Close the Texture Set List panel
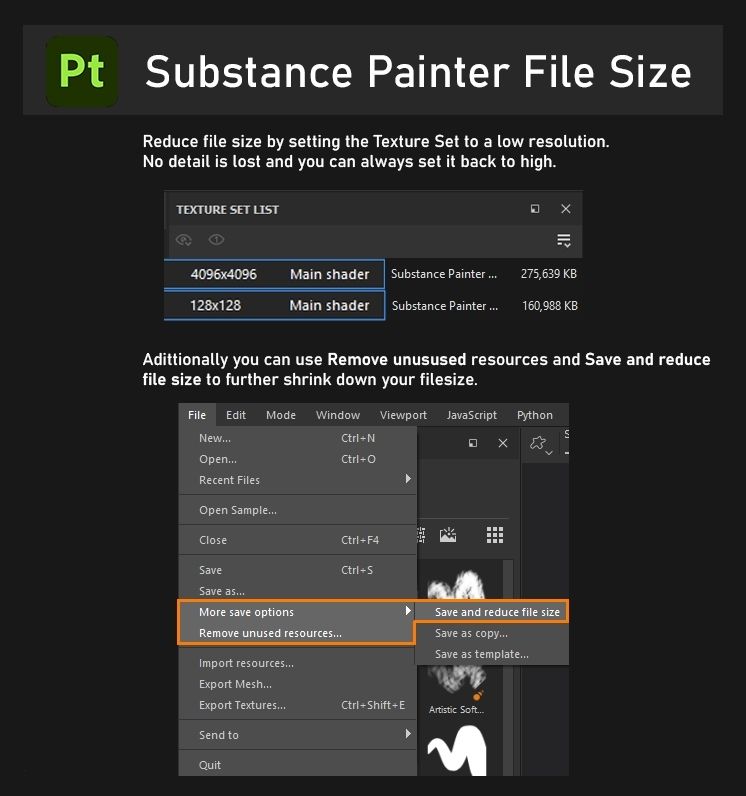746x796 pixels. (x=566, y=209)
